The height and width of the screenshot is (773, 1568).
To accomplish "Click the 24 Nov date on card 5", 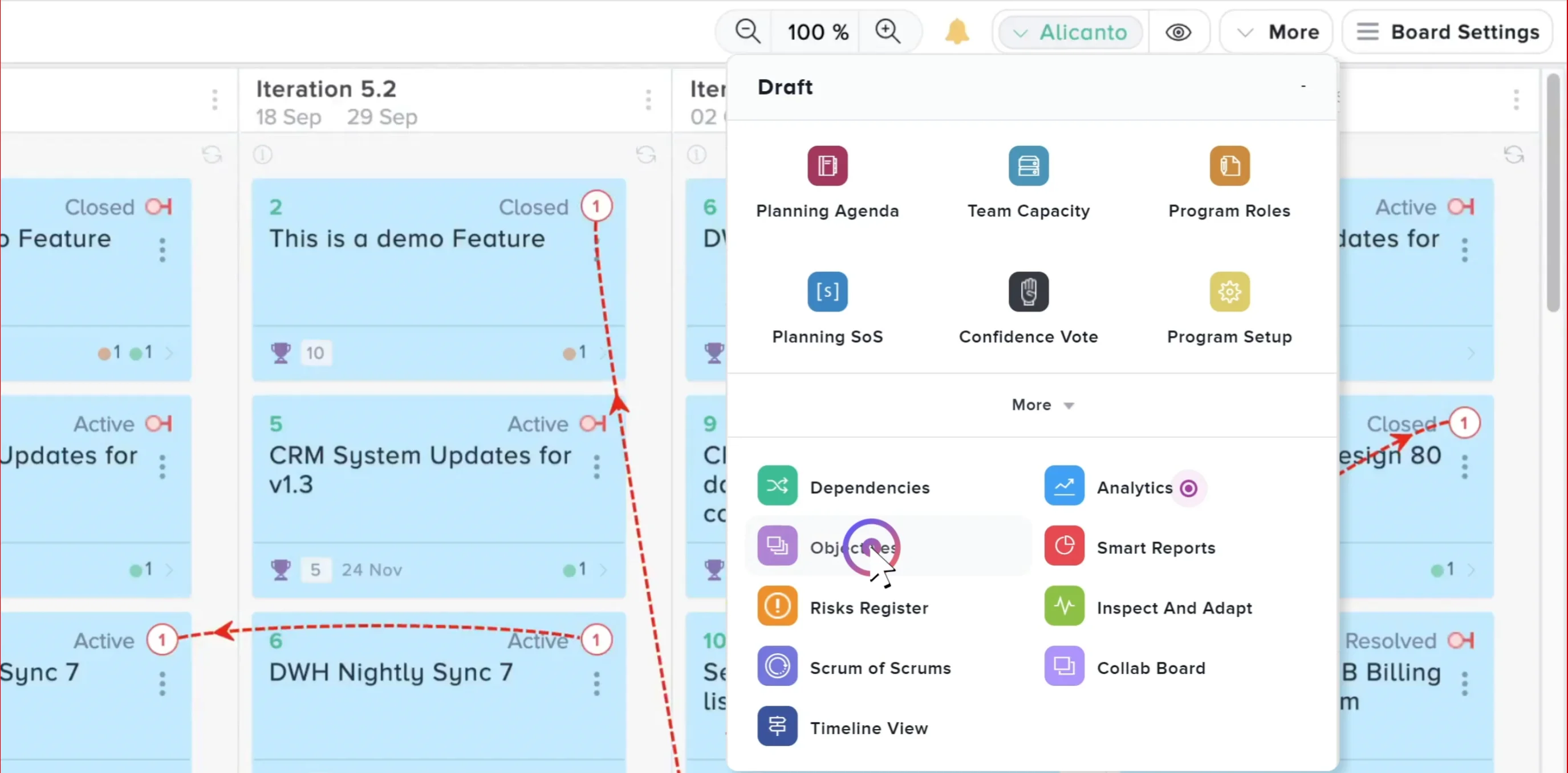I will [371, 569].
